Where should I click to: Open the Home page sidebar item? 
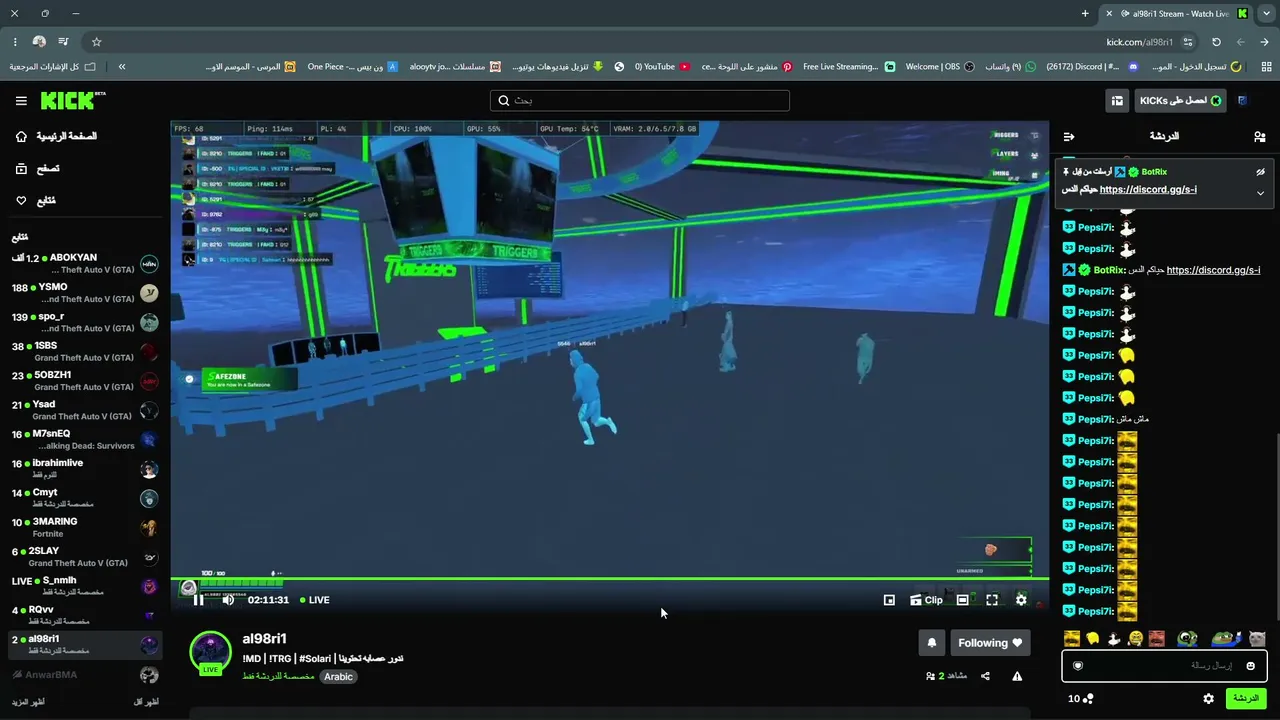[x=58, y=136]
